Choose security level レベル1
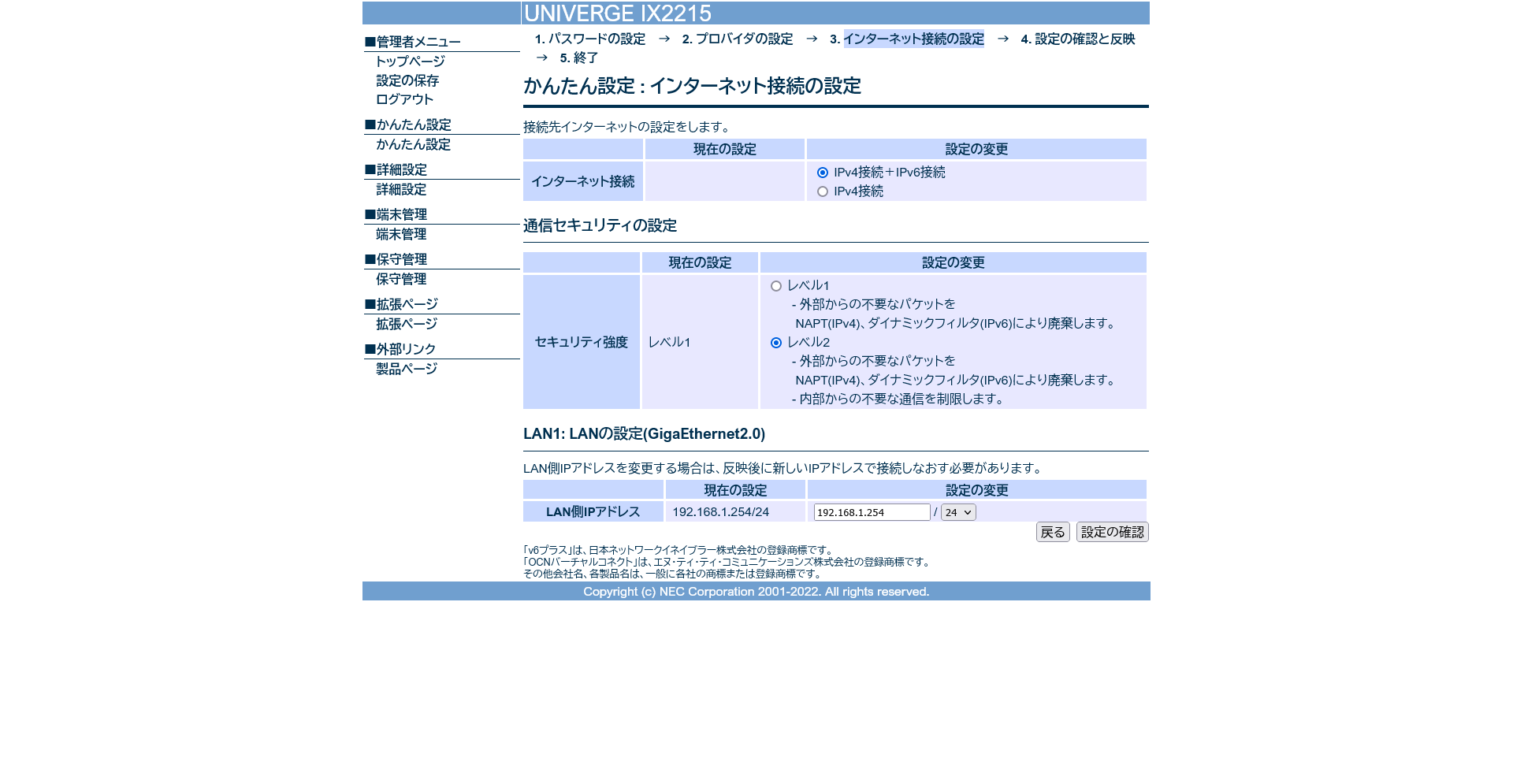The width and height of the screenshot is (1513, 784). point(776,286)
